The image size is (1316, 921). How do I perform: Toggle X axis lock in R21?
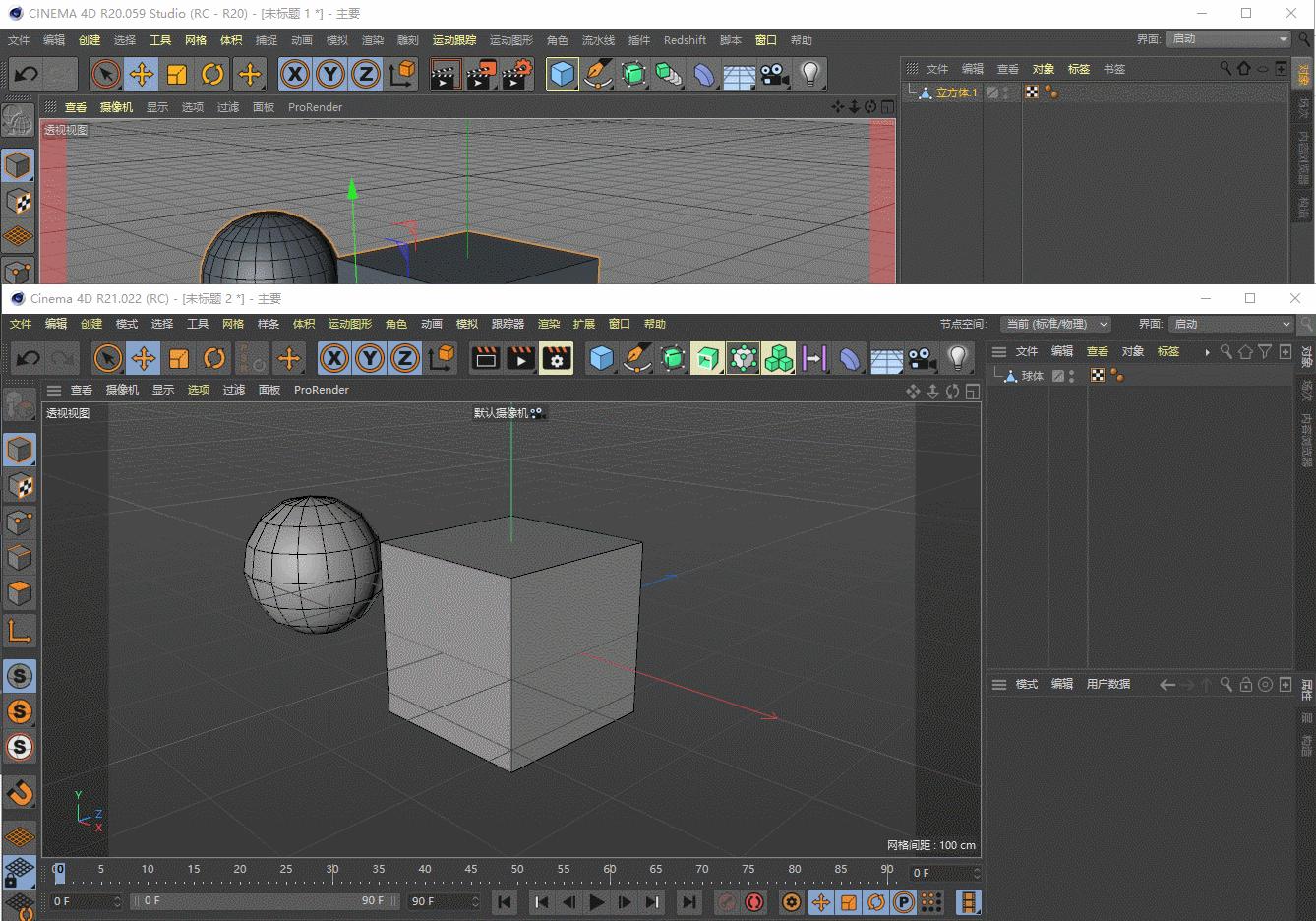coord(334,358)
